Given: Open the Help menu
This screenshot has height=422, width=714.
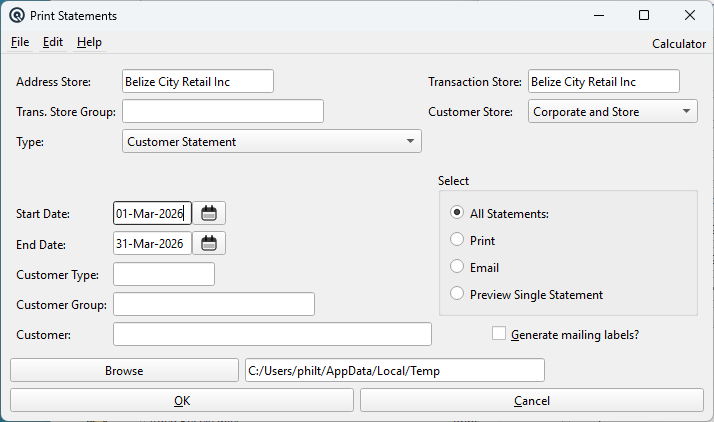Looking at the screenshot, I should 89,42.
